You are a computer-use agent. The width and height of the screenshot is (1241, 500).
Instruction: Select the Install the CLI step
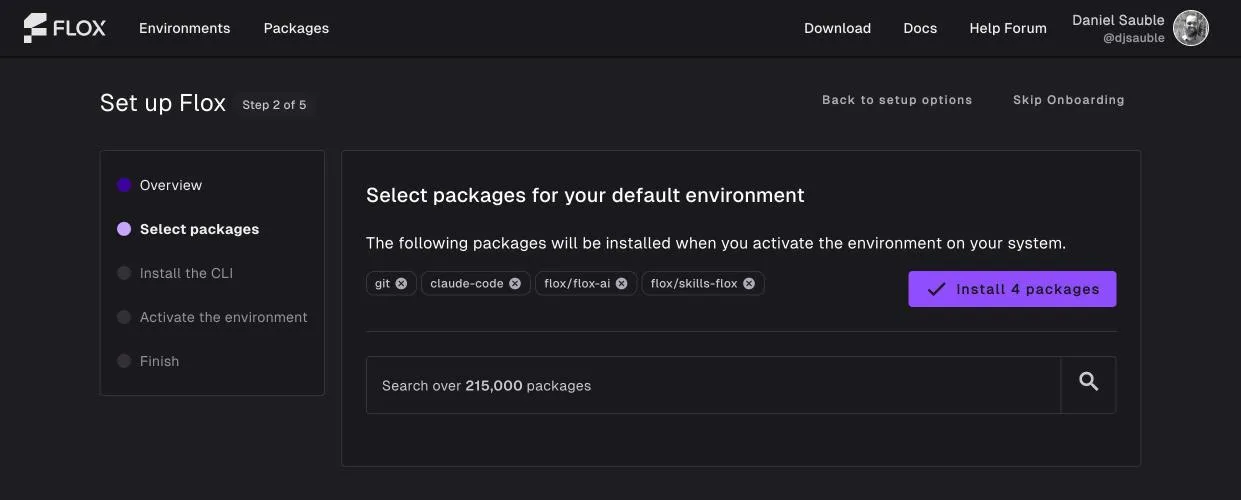point(175,273)
